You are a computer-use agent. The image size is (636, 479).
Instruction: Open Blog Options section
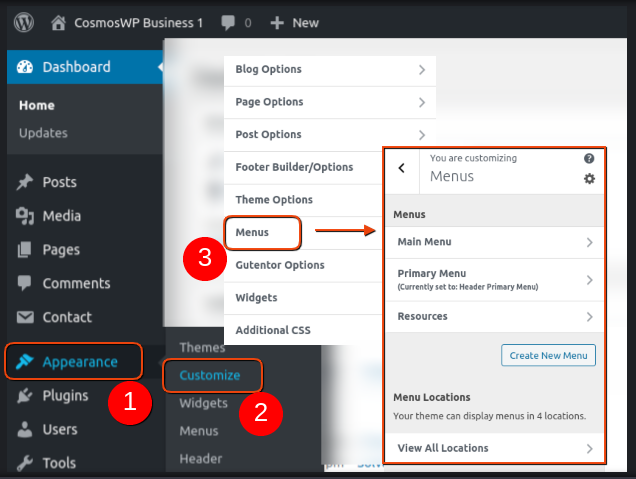tap(330, 70)
